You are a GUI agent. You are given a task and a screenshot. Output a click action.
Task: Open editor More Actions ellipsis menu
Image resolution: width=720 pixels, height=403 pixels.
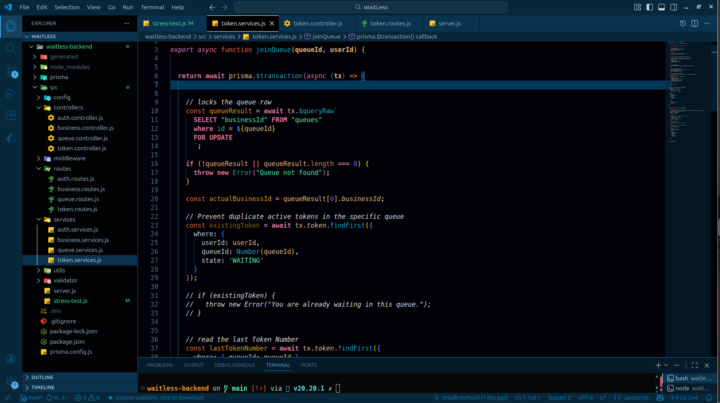pyautogui.click(x=707, y=23)
